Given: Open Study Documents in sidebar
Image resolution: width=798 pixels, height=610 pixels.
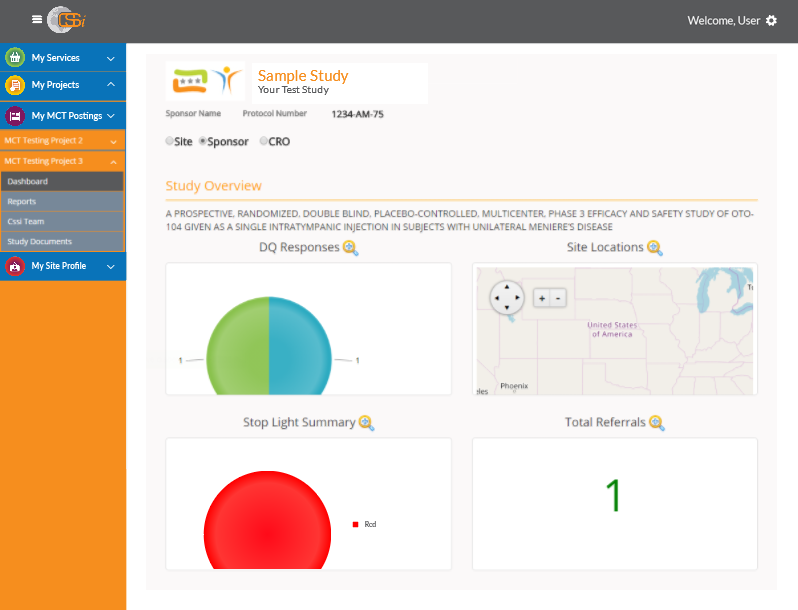Looking at the screenshot, I should [63, 242].
